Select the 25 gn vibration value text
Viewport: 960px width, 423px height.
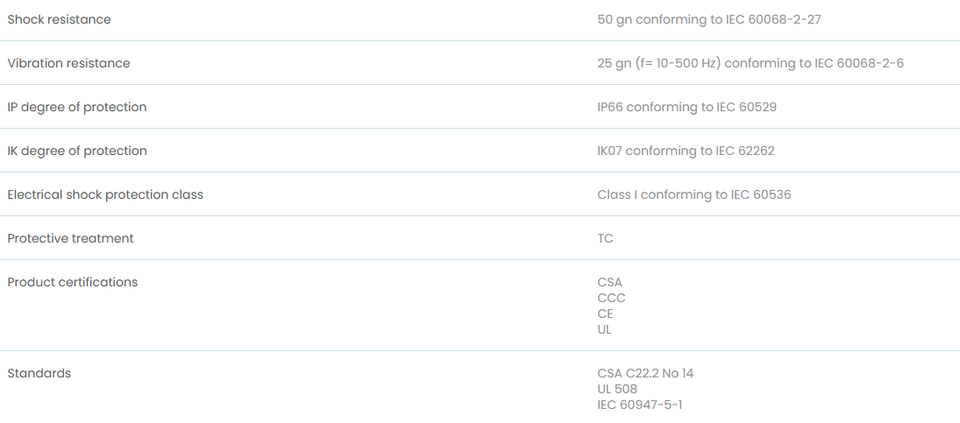coord(751,63)
